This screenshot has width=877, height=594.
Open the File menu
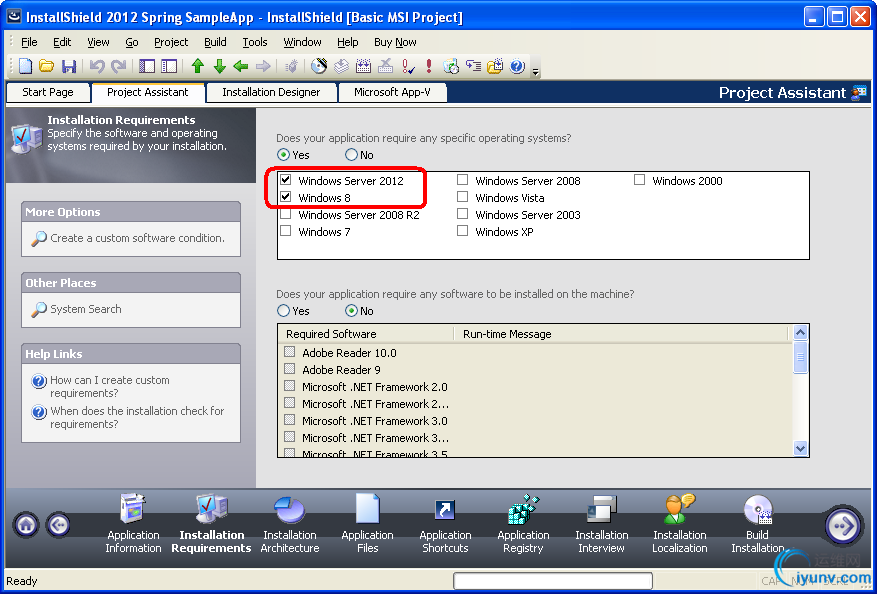click(x=29, y=42)
